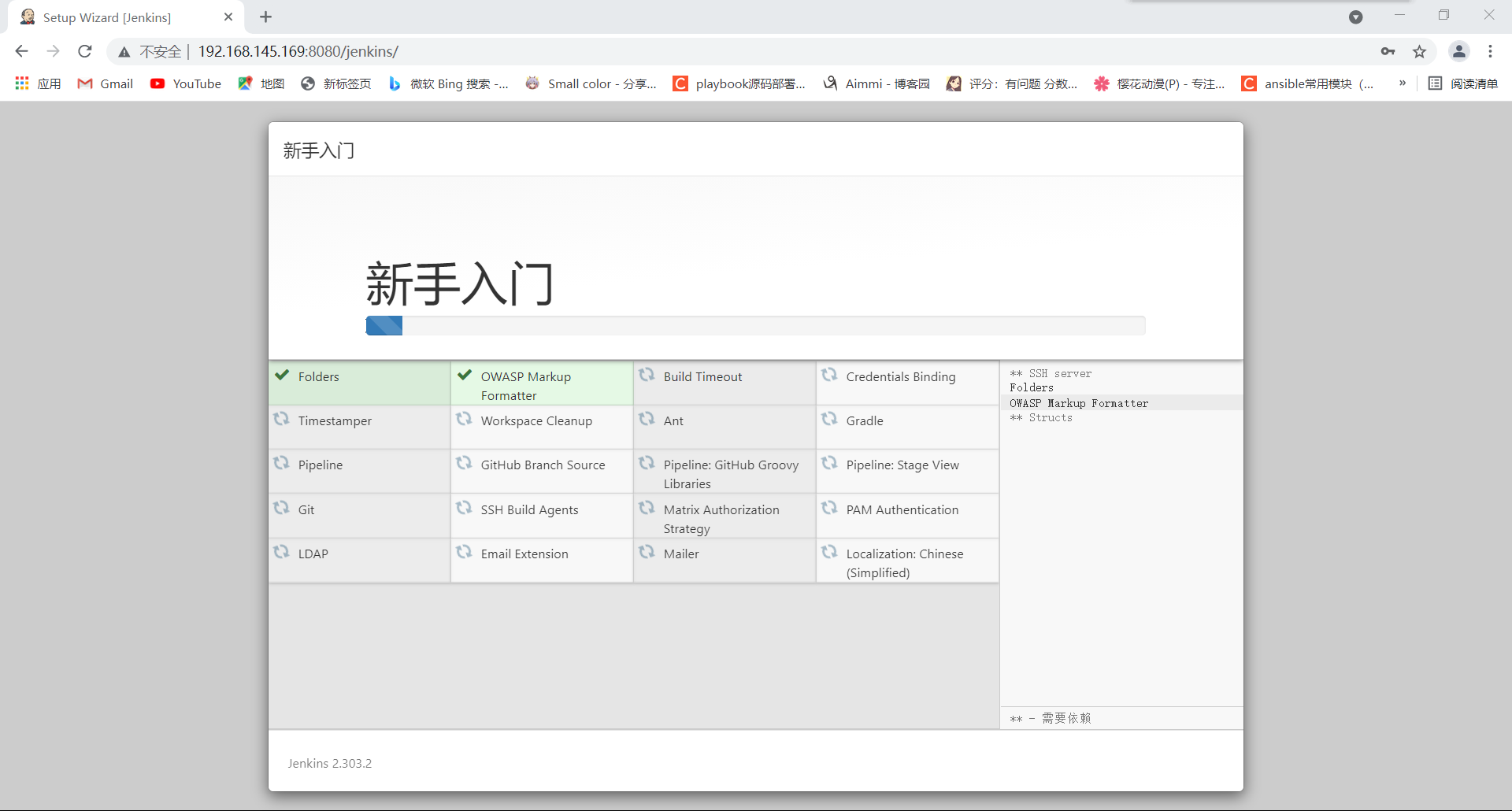The height and width of the screenshot is (811, 1512).
Task: Reload the Jenkins setup page
Action: 85,51
